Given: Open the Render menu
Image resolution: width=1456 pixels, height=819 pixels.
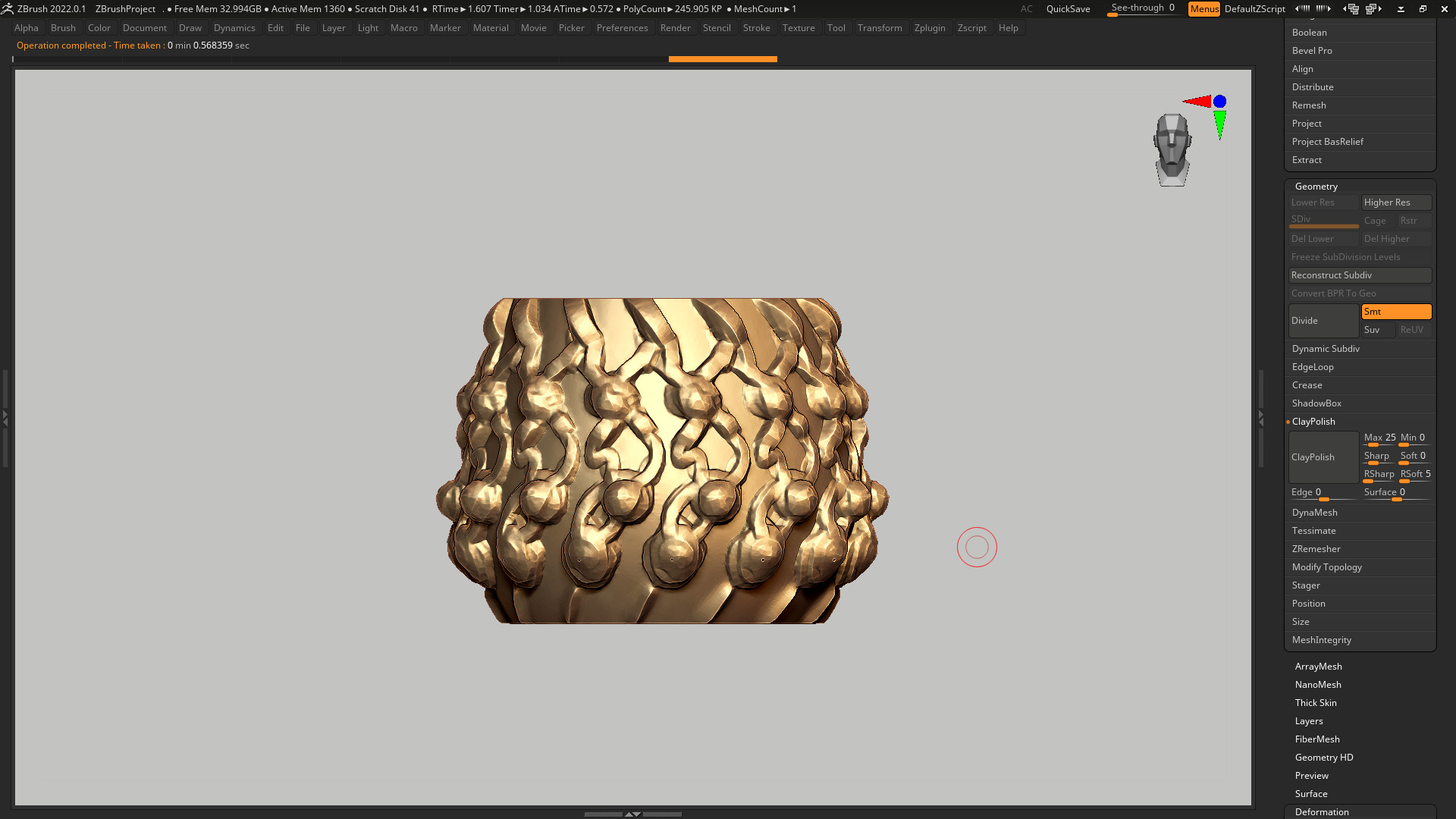Looking at the screenshot, I should tap(675, 28).
